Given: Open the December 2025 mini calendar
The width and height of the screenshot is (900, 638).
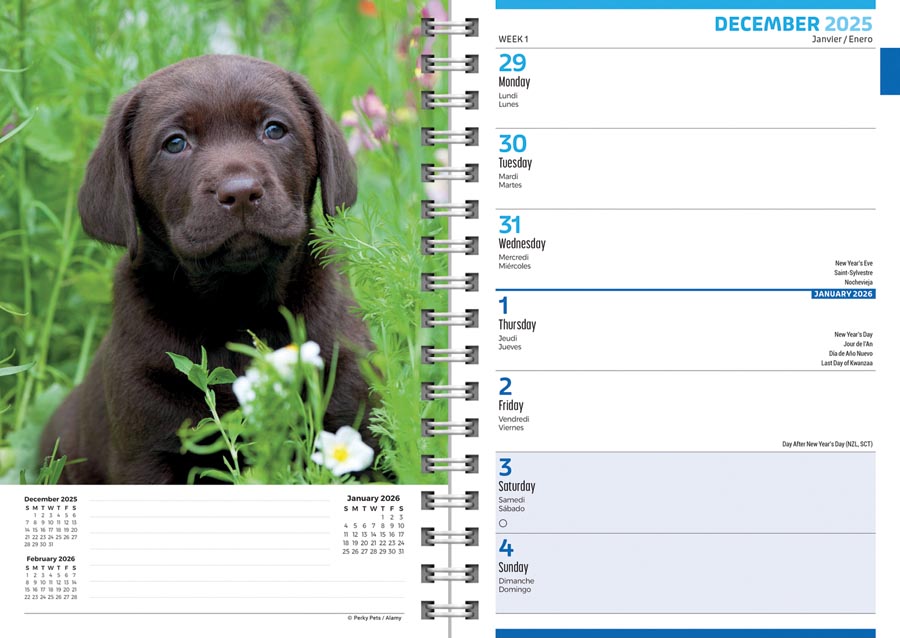Looking at the screenshot, I should (x=51, y=522).
